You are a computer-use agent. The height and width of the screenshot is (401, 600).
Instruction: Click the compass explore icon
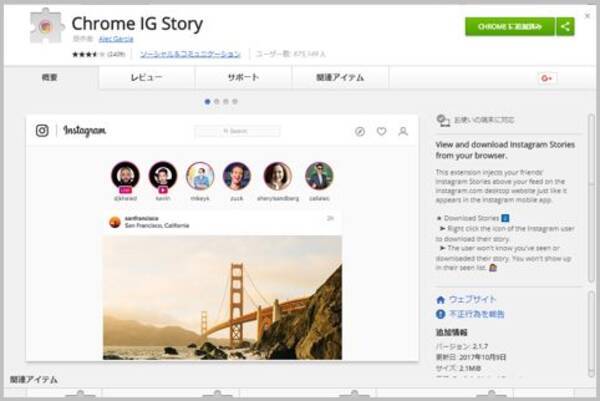[x=360, y=131]
